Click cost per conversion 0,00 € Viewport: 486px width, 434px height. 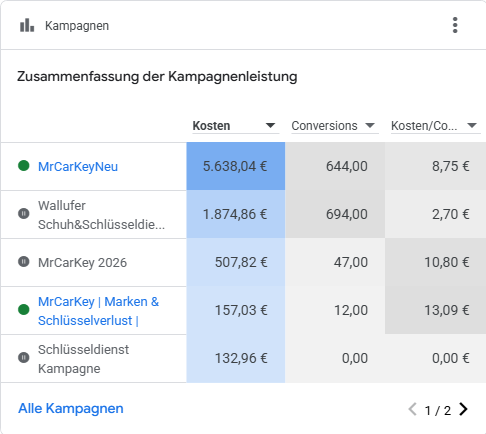(451, 358)
